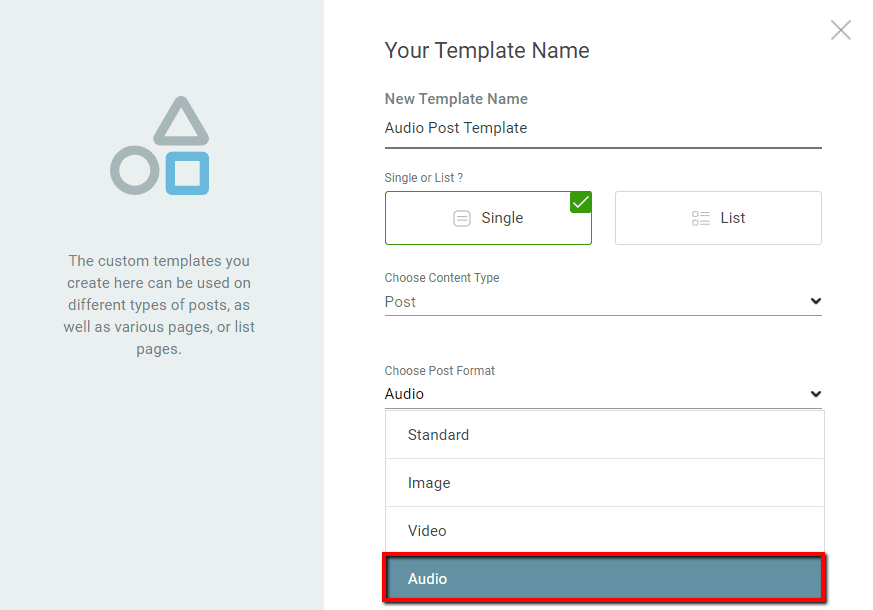The image size is (873, 610).
Task: Click the document icon beside Single
Action: point(462,218)
